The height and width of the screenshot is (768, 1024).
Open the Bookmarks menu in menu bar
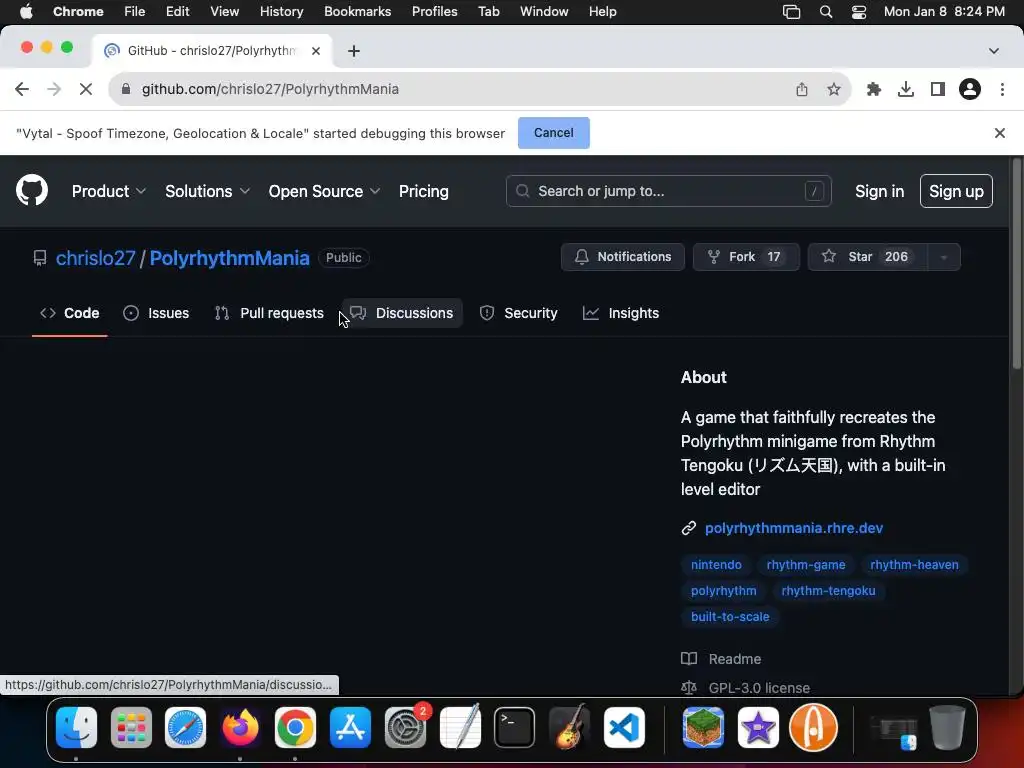(357, 12)
